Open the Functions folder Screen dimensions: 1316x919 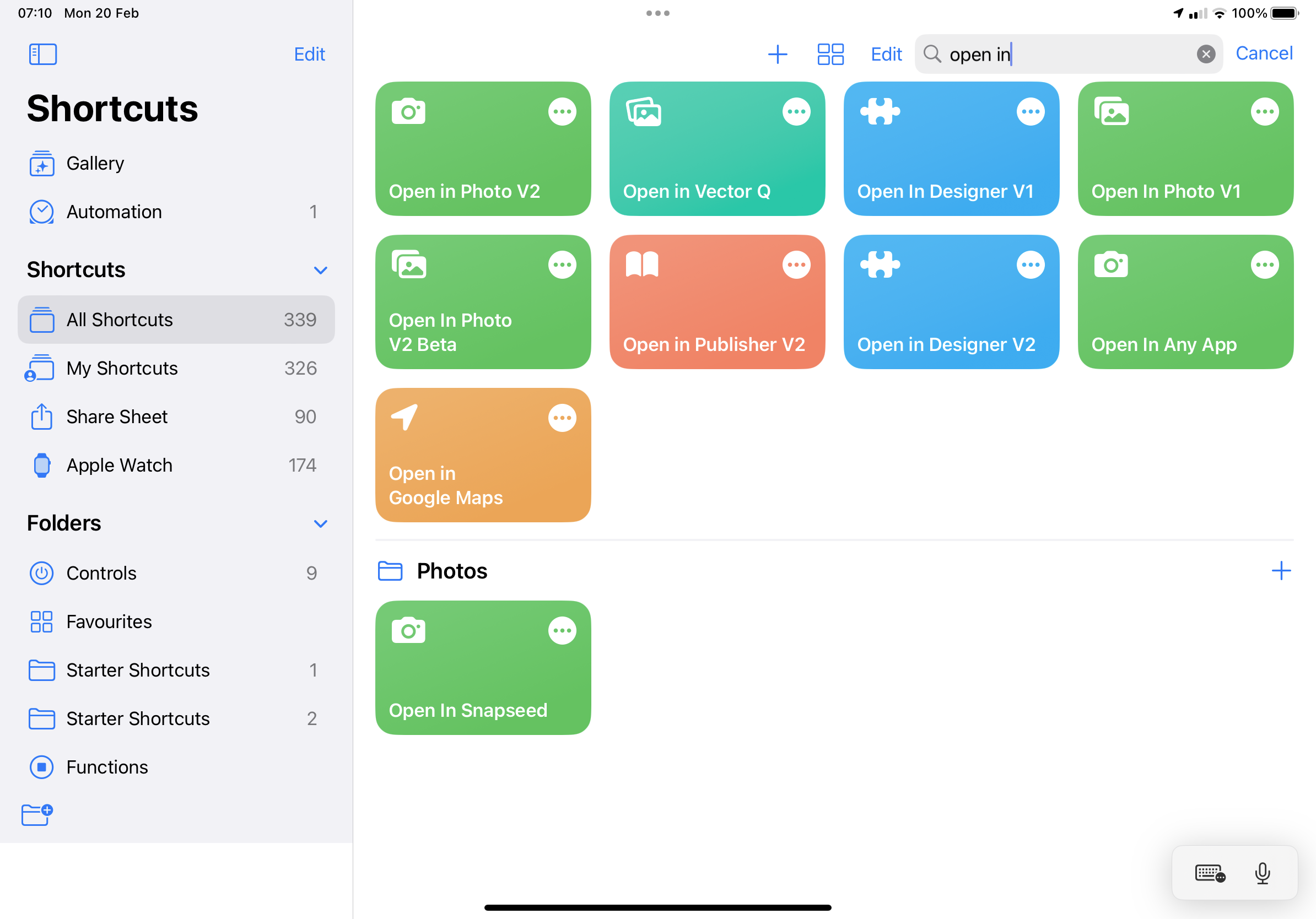click(x=176, y=767)
